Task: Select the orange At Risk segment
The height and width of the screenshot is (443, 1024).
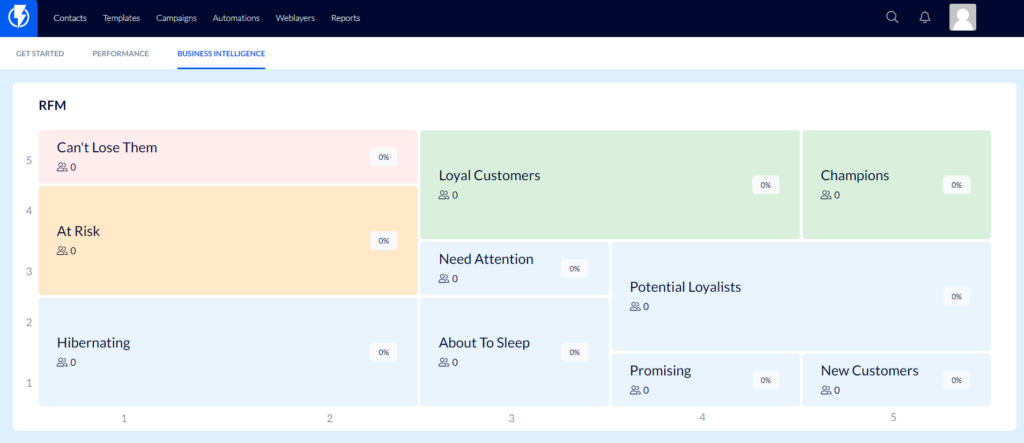Action: (x=228, y=240)
